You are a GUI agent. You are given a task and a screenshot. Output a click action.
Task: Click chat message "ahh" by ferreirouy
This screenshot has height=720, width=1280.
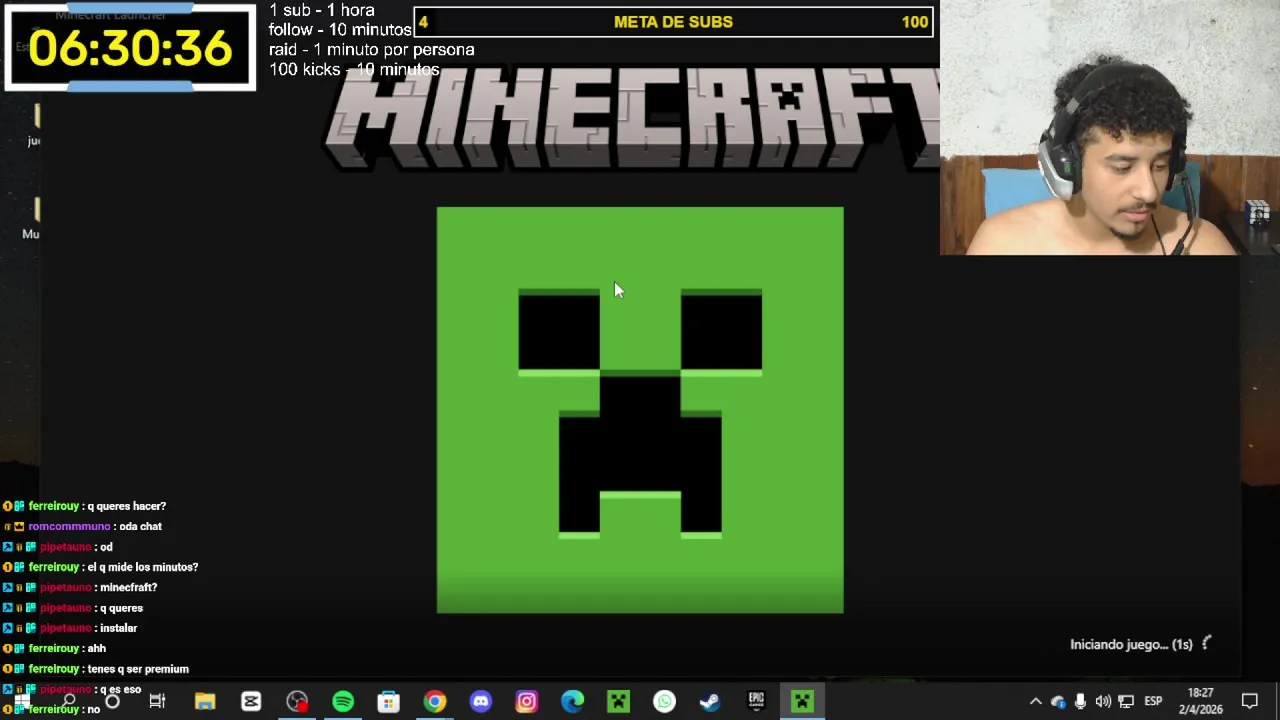point(96,648)
